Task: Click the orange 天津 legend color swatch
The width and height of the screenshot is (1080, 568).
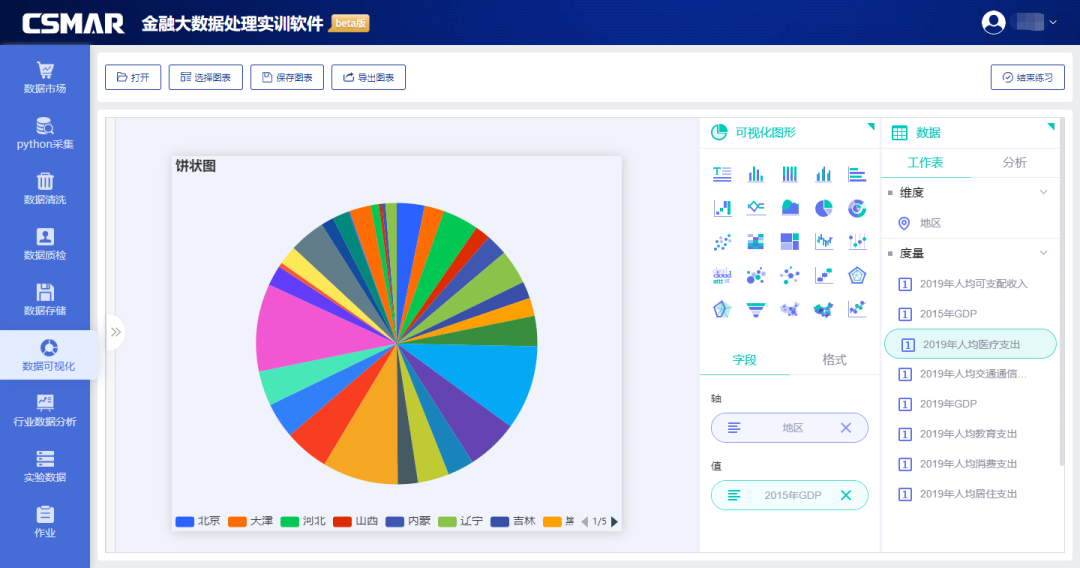Action: click(x=237, y=521)
